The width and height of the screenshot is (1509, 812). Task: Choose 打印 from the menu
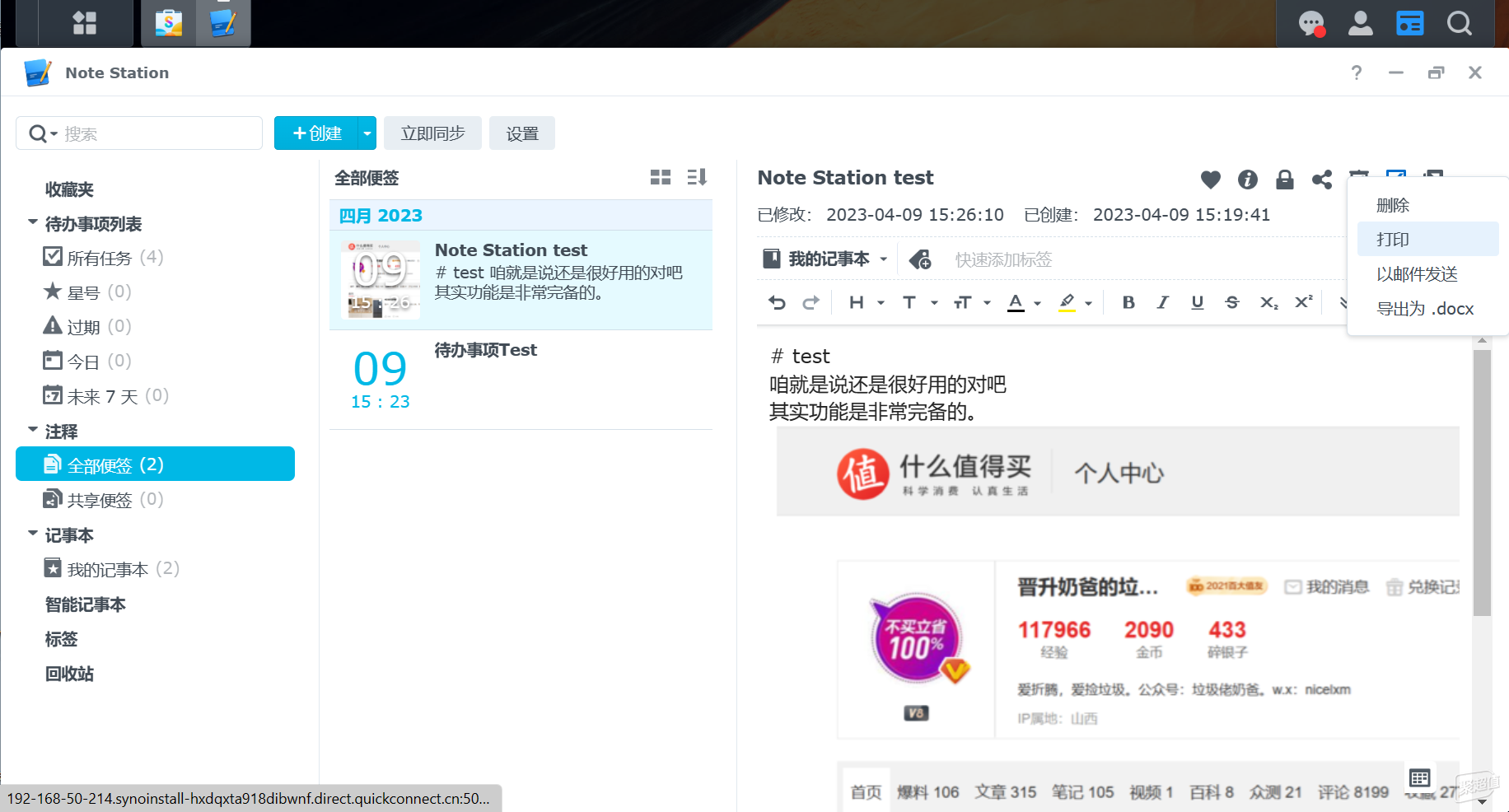1427,239
